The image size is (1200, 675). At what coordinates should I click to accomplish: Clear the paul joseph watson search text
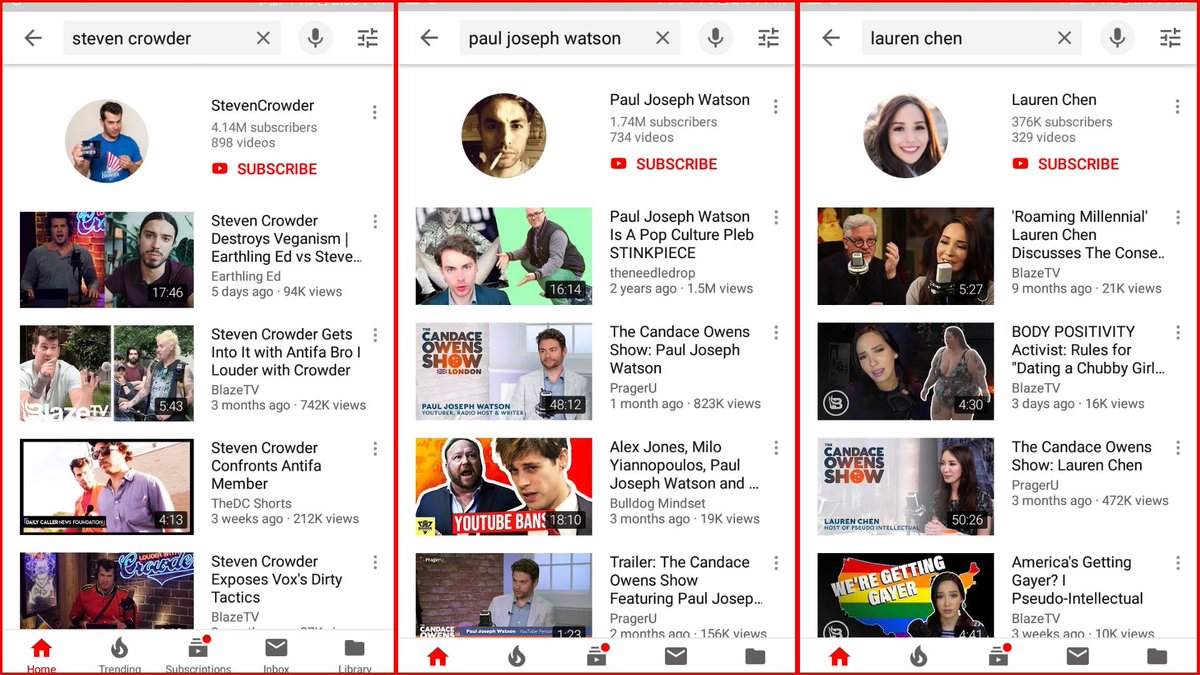[x=662, y=38]
